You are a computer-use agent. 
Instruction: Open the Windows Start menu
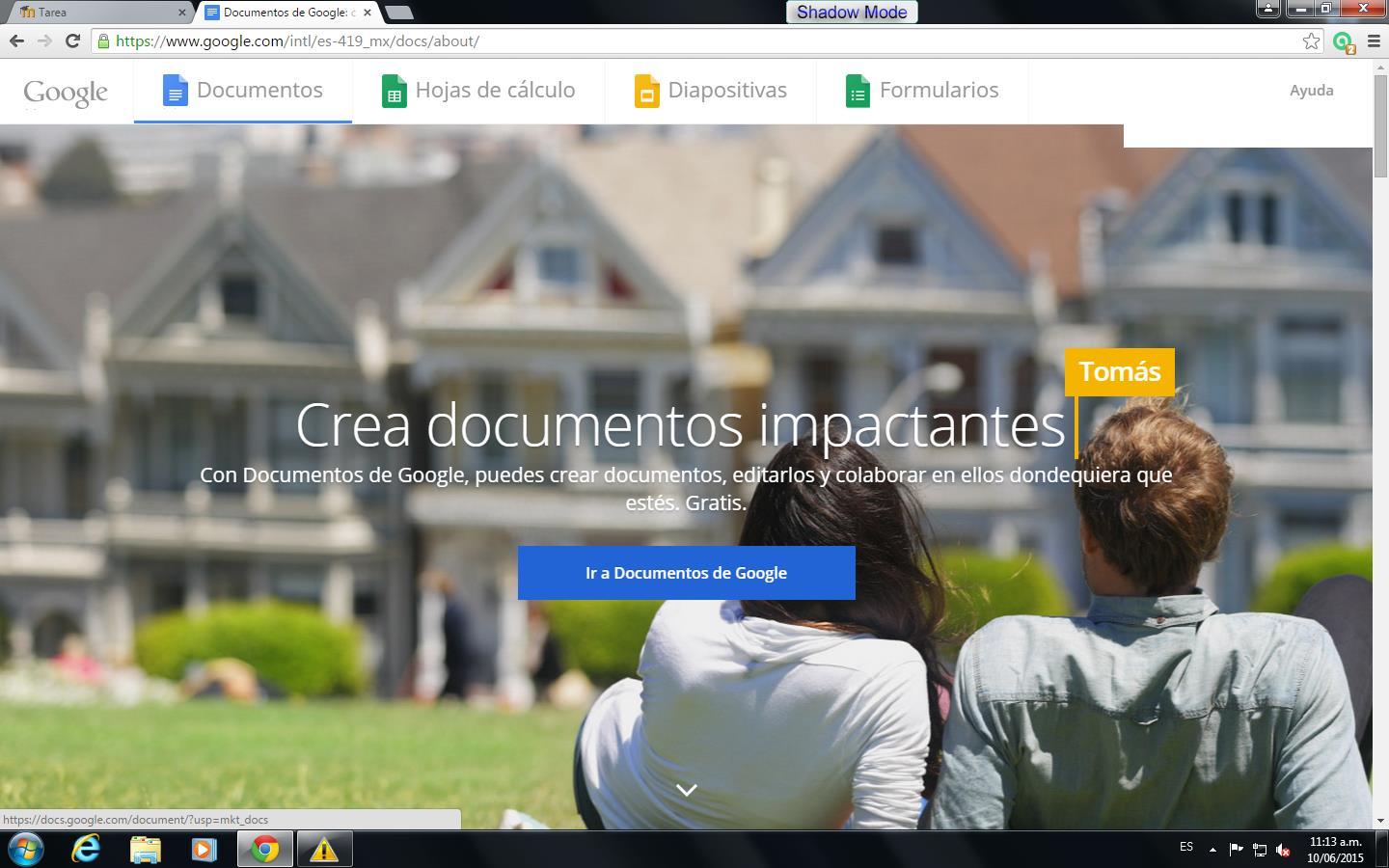(26, 849)
